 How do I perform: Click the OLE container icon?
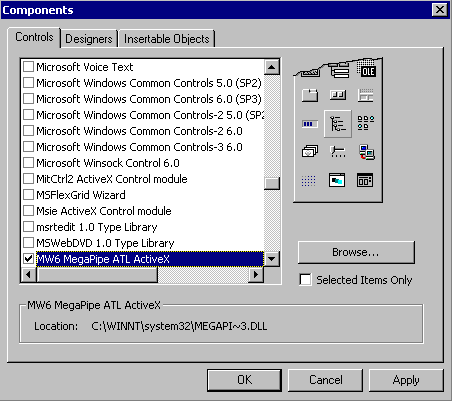[366, 69]
